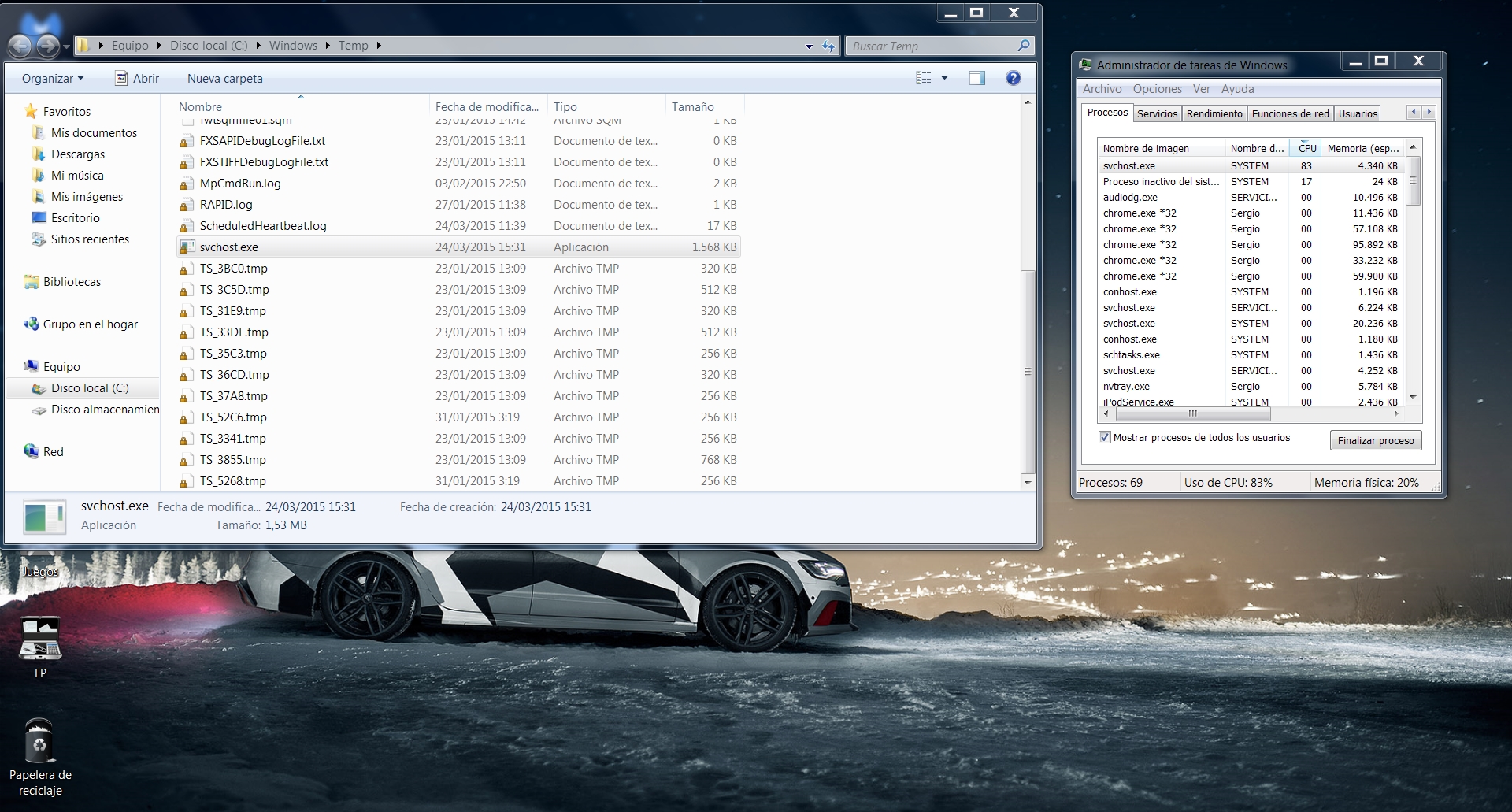
Task: Click the Task Manager title bar icon
Action: coord(1086,65)
